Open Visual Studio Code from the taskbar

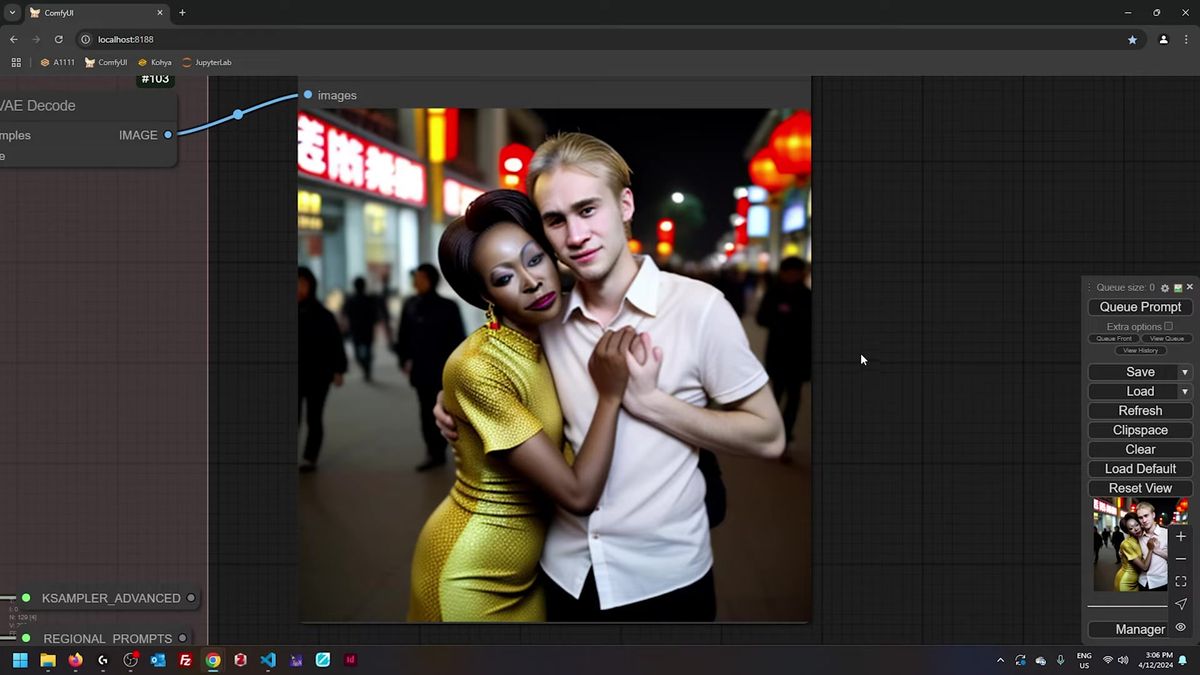click(268, 660)
